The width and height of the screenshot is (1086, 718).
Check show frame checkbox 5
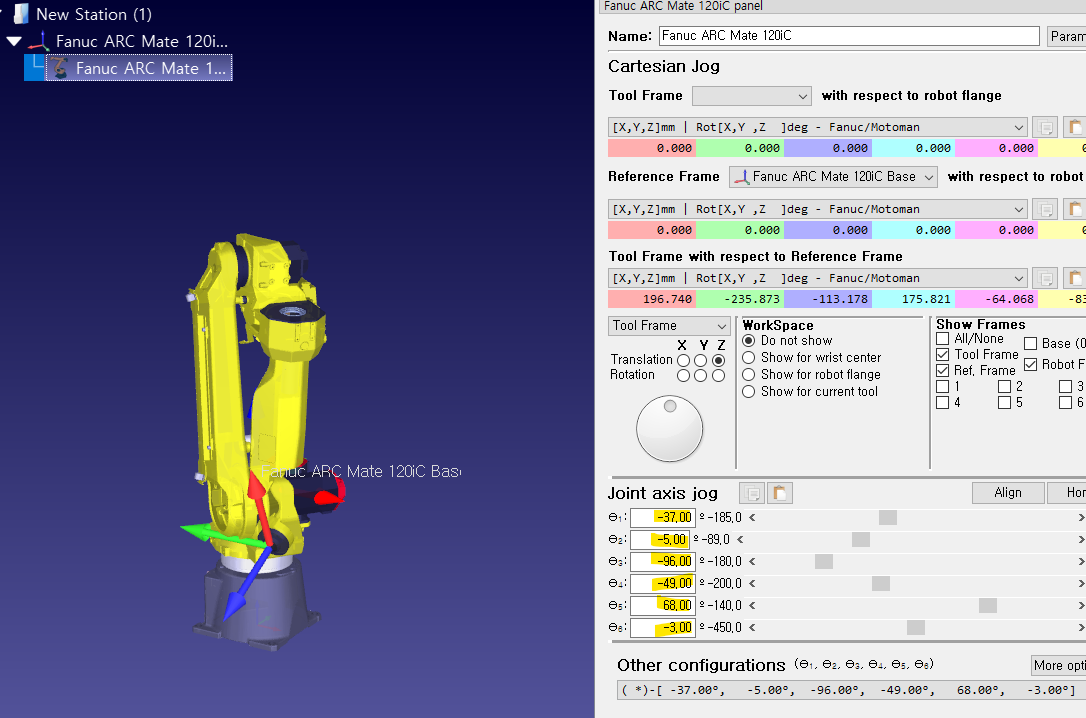pyautogui.click(x=1004, y=402)
